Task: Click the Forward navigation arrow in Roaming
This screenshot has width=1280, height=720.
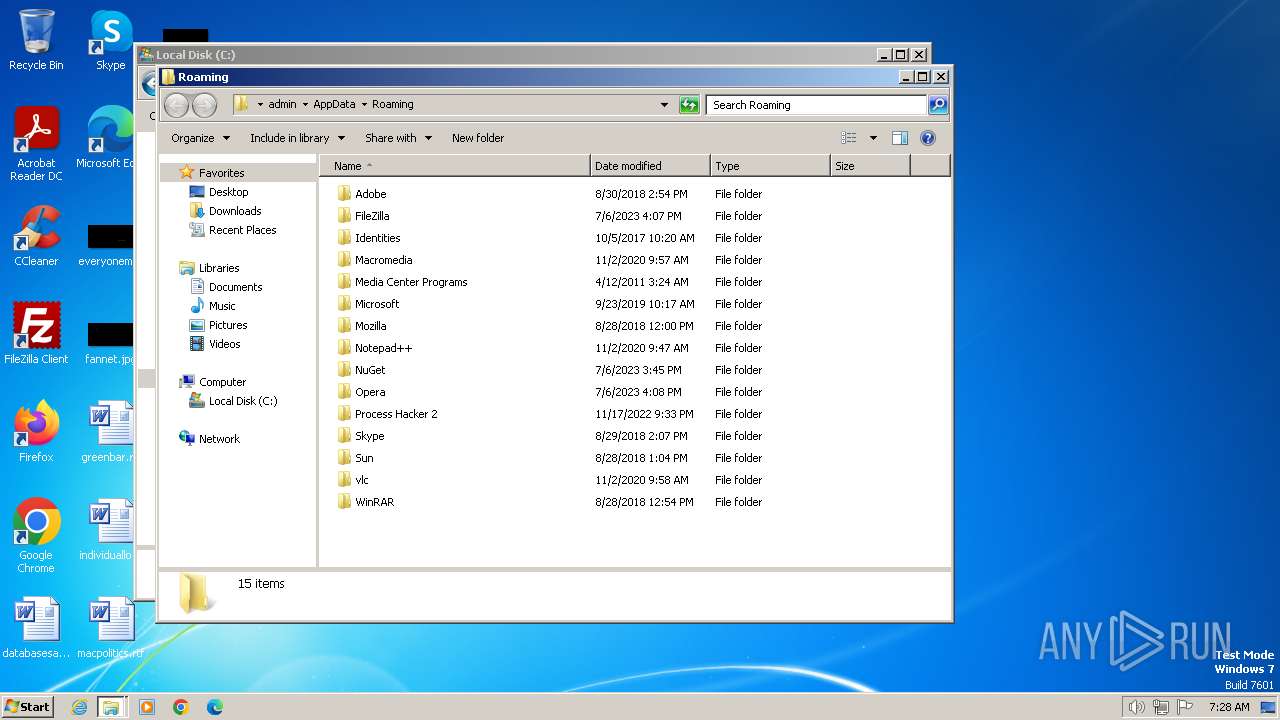Action: coord(204,104)
